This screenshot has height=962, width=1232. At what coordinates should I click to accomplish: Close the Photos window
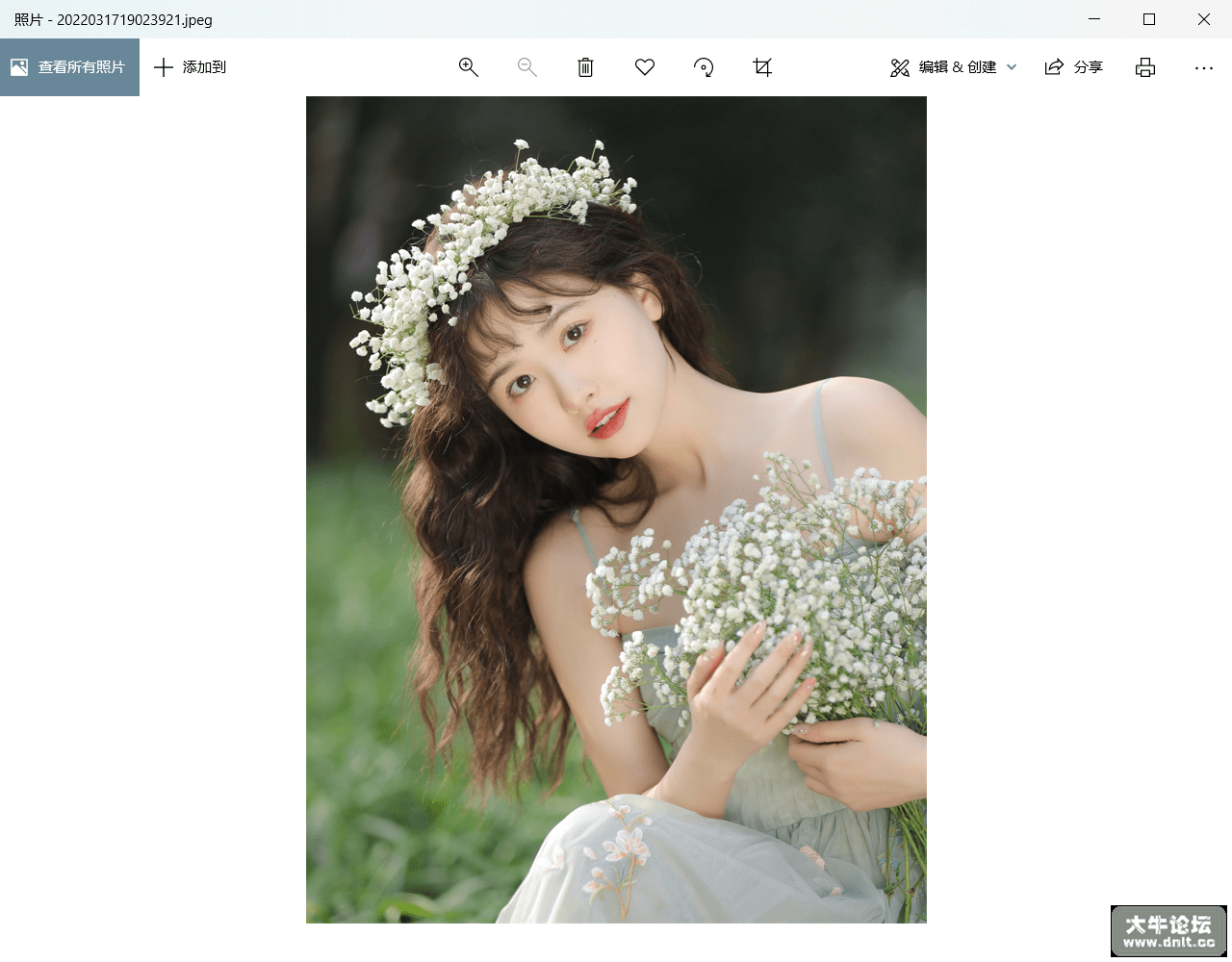point(1204,19)
